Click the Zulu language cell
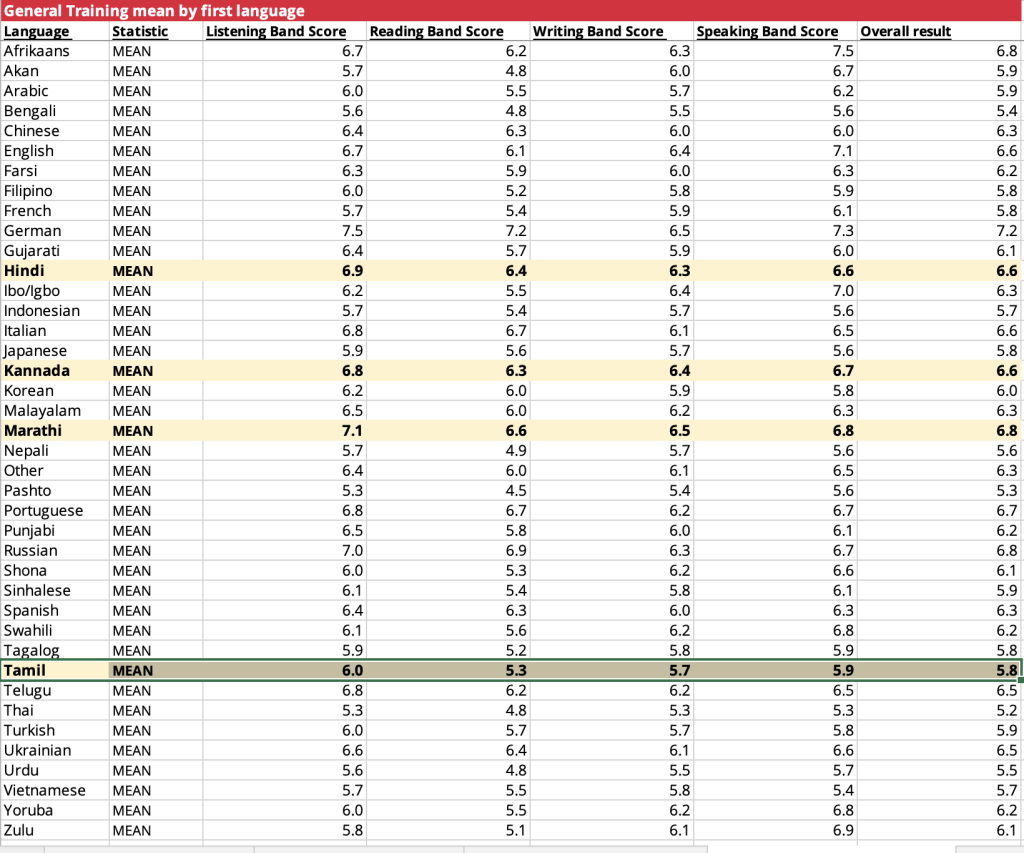The width and height of the screenshot is (1024, 853). [21, 831]
